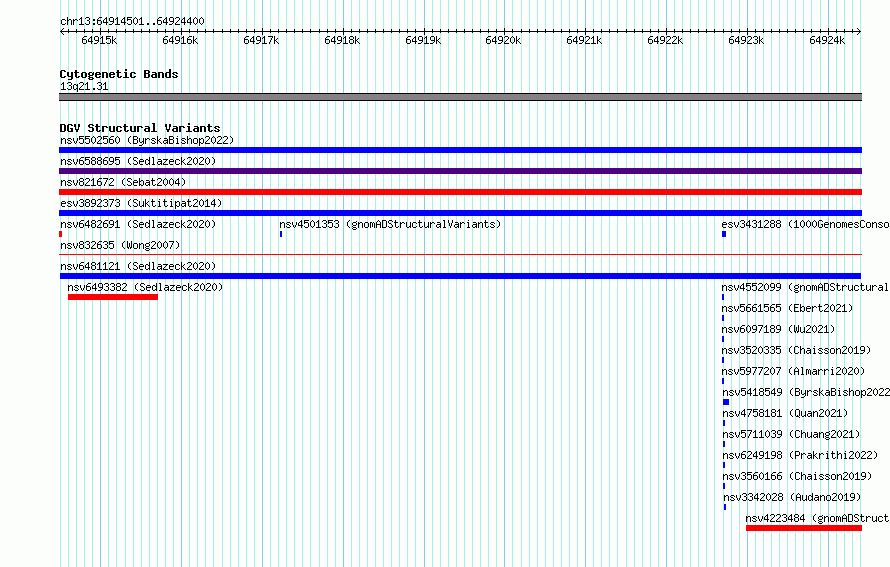This screenshot has height=567, width=890.
Task: Open nsv6588695 (Sedlazeck2020) variant label
Action: pyautogui.click(x=138, y=161)
